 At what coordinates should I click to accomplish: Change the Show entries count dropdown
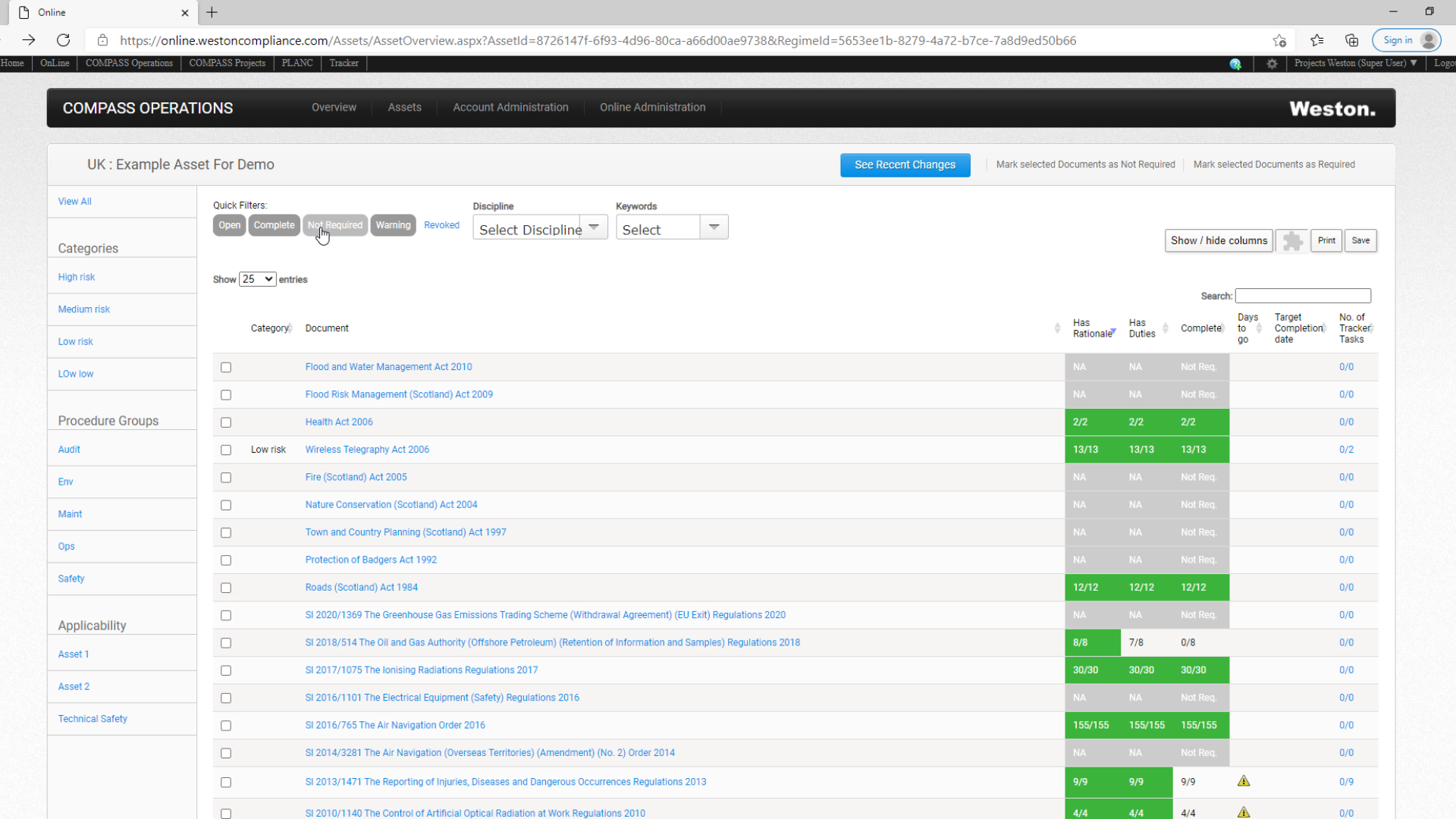(x=258, y=279)
